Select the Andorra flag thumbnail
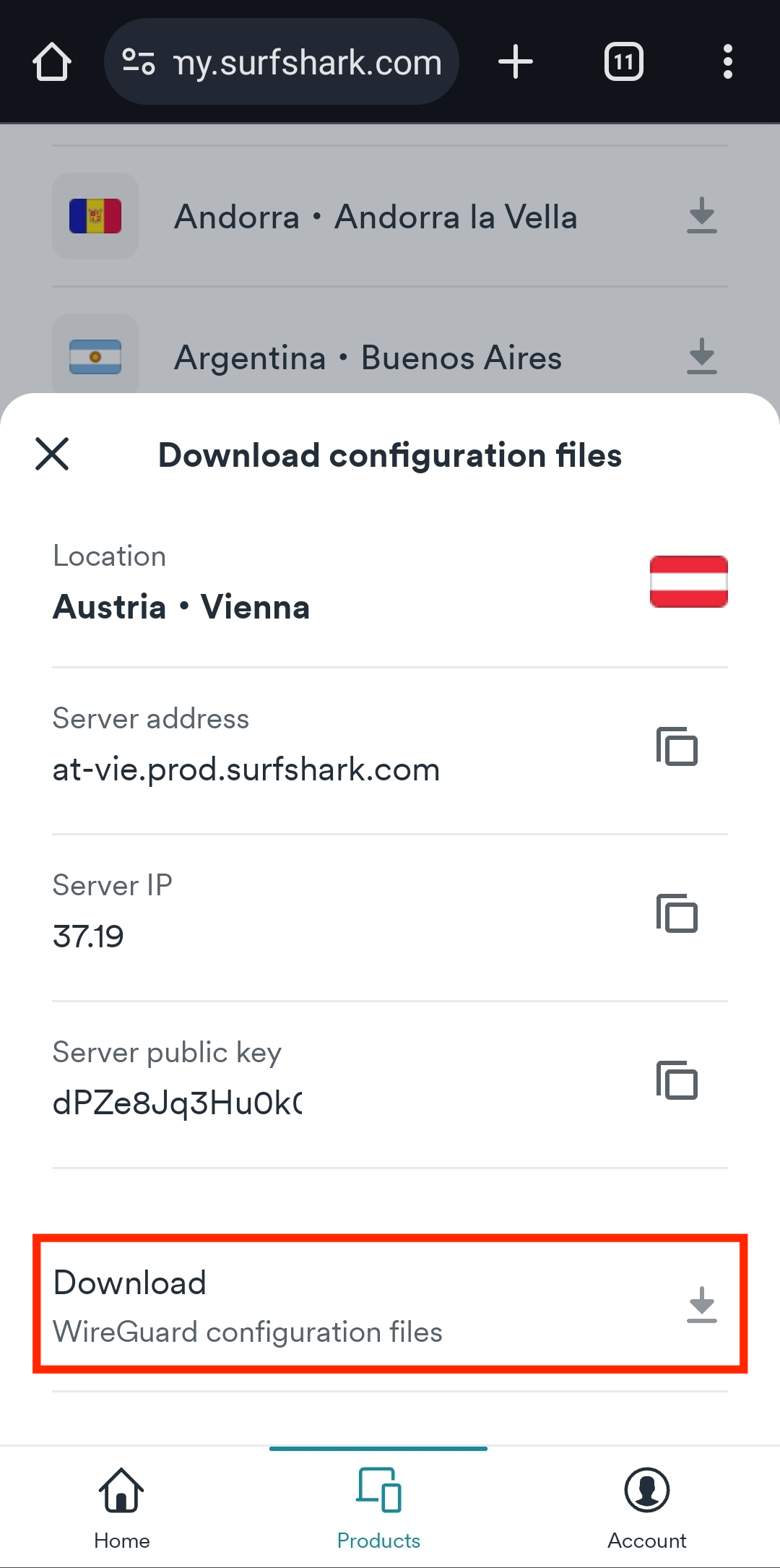The image size is (780, 1568). 95,216
